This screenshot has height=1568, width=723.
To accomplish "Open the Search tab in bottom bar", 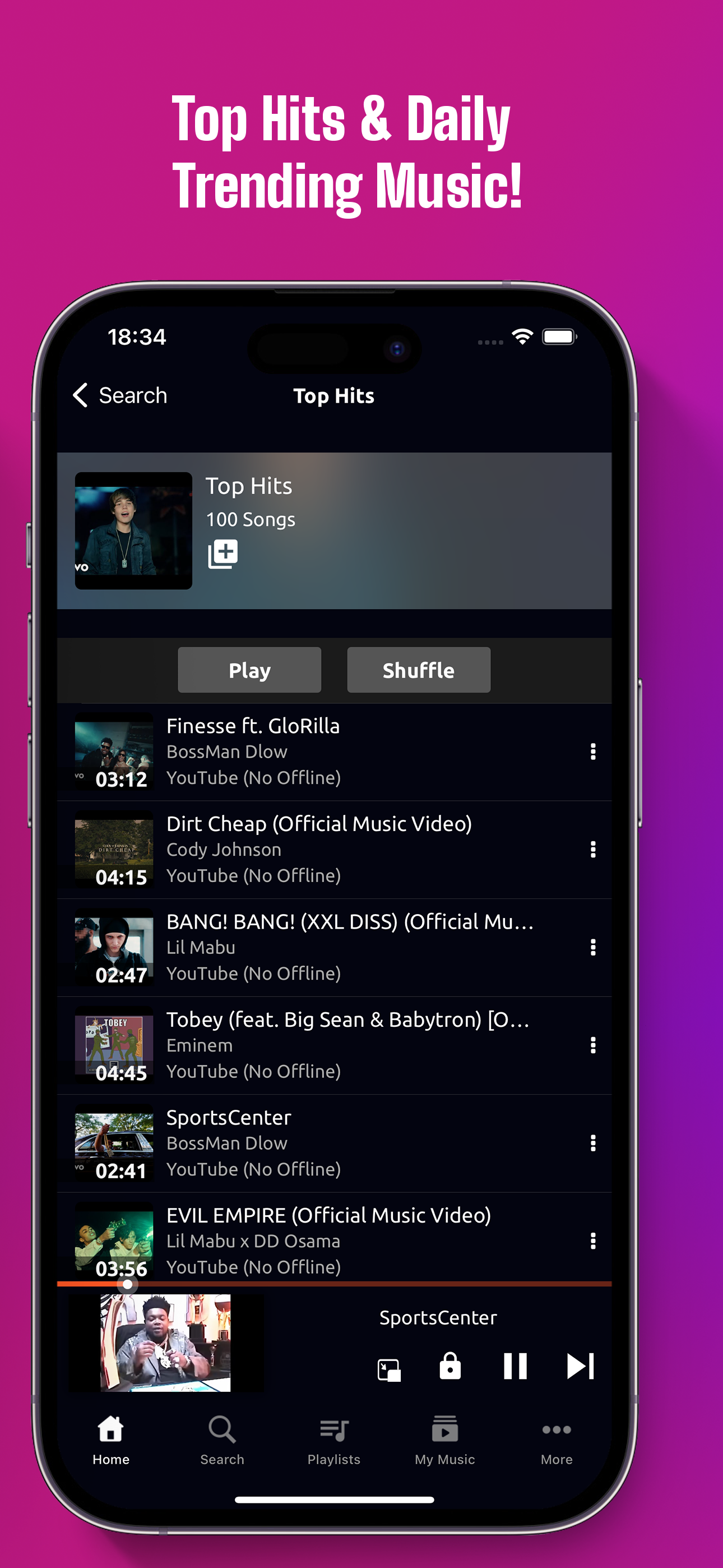I will point(222,1441).
